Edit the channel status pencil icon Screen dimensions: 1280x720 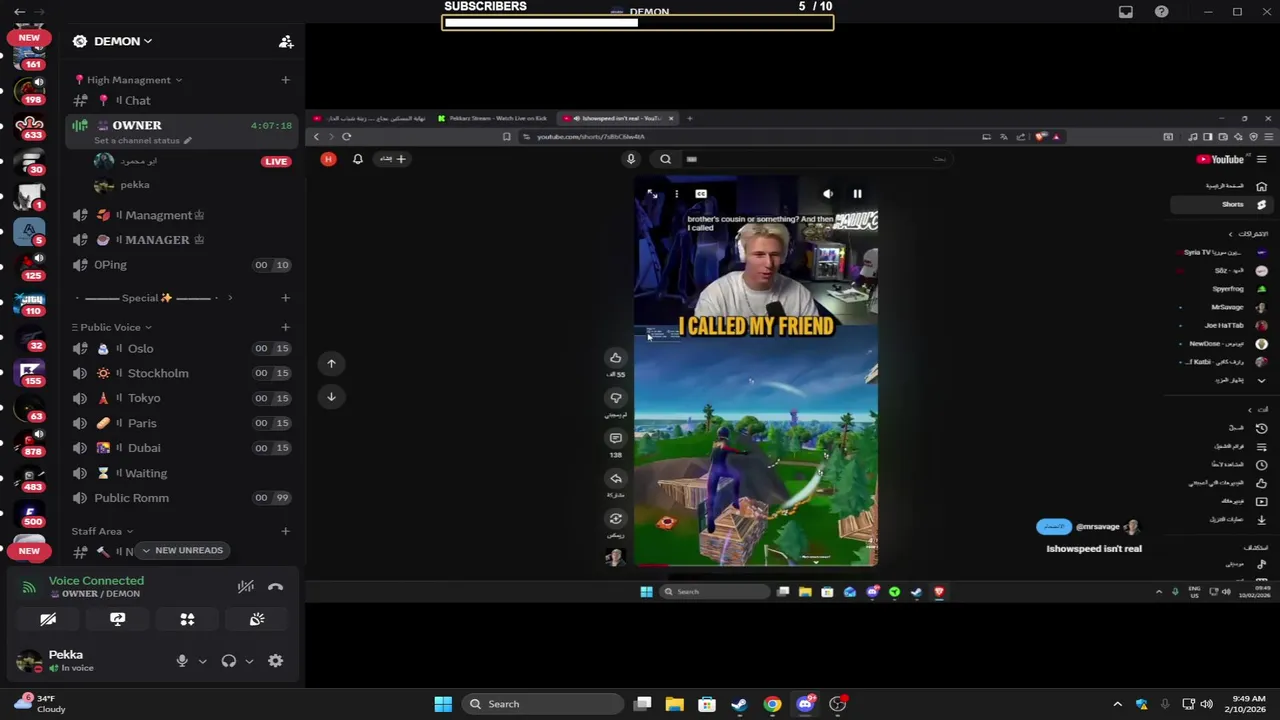187,141
